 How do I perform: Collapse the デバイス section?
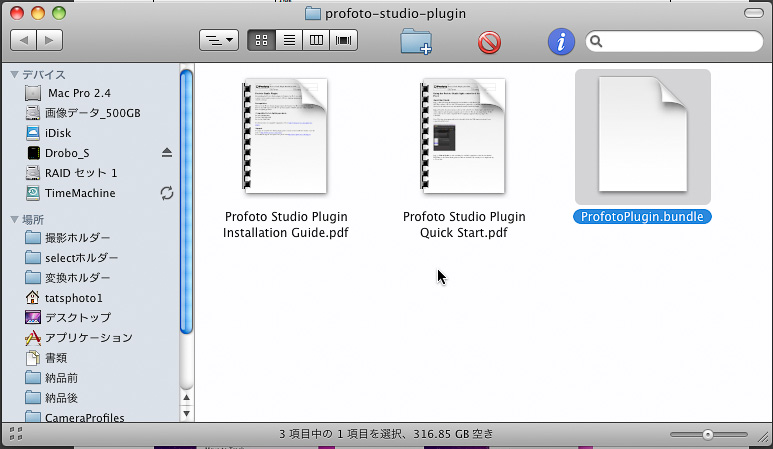tap(14, 74)
